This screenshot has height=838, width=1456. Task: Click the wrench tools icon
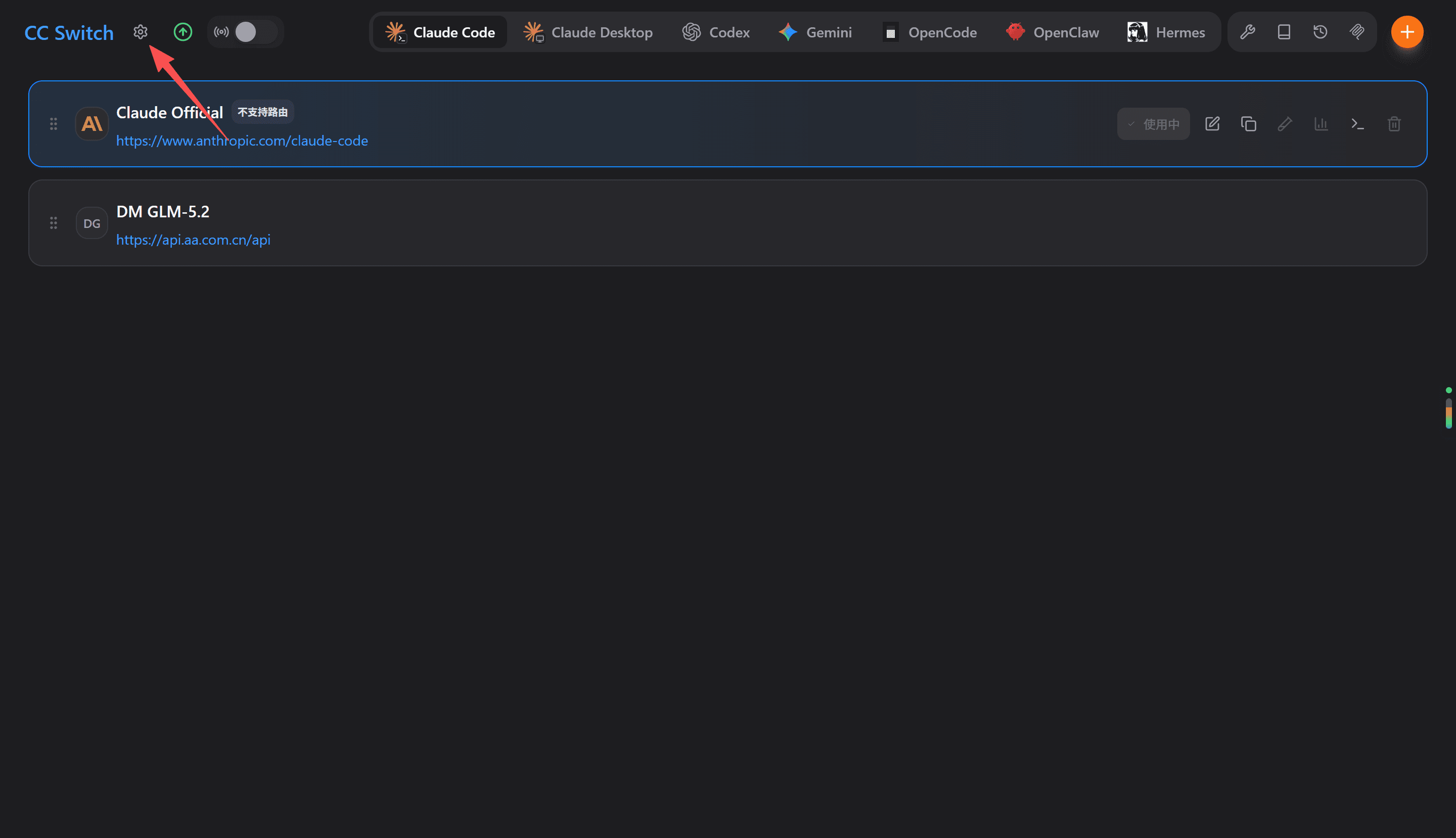pyautogui.click(x=1248, y=32)
